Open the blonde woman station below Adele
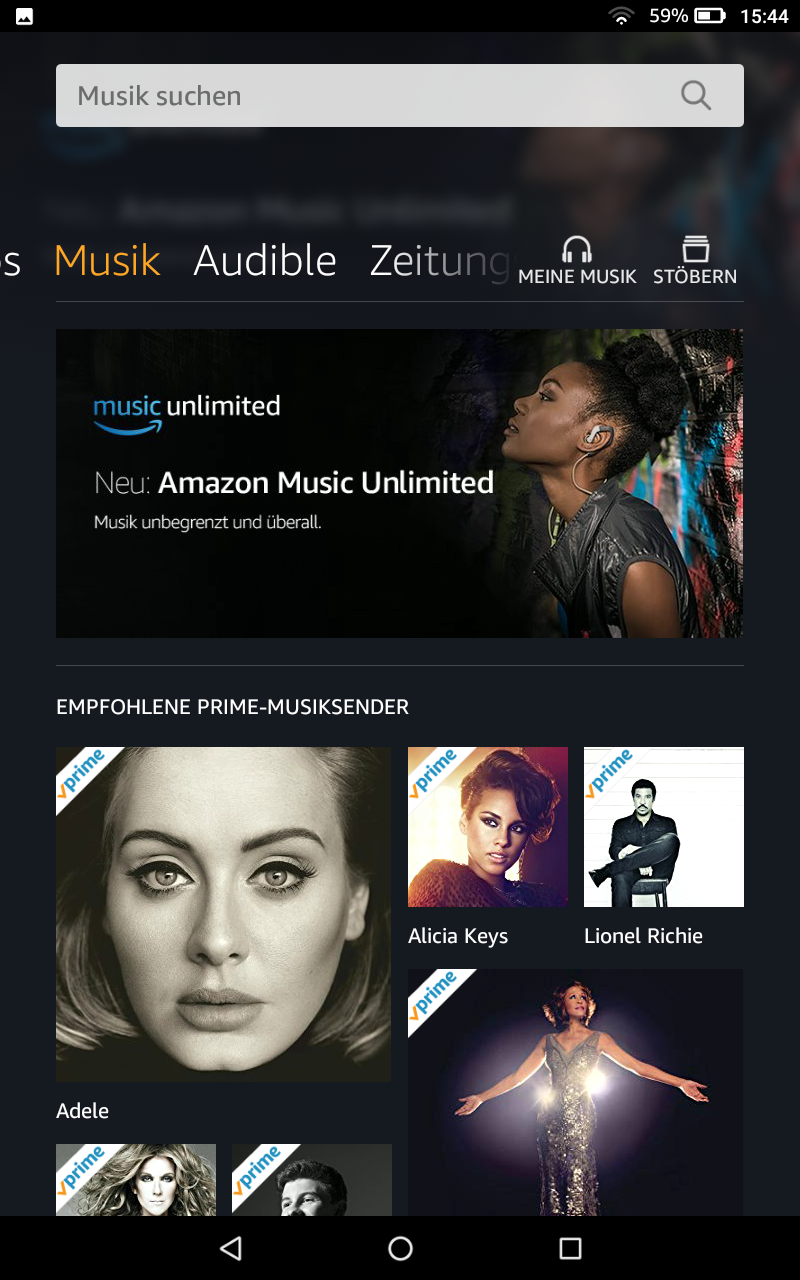 coord(136,1180)
